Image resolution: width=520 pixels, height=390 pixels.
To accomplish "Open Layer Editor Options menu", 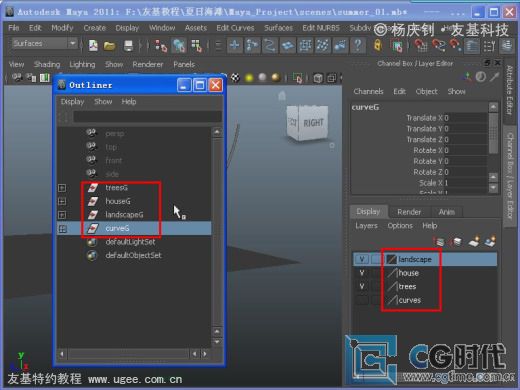I will pyautogui.click(x=400, y=226).
